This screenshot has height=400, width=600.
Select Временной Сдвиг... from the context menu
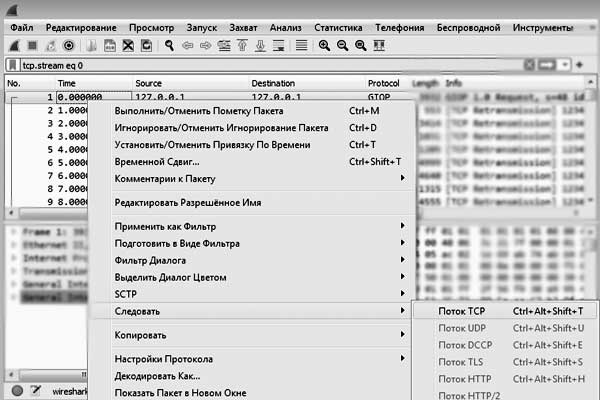coord(253,162)
